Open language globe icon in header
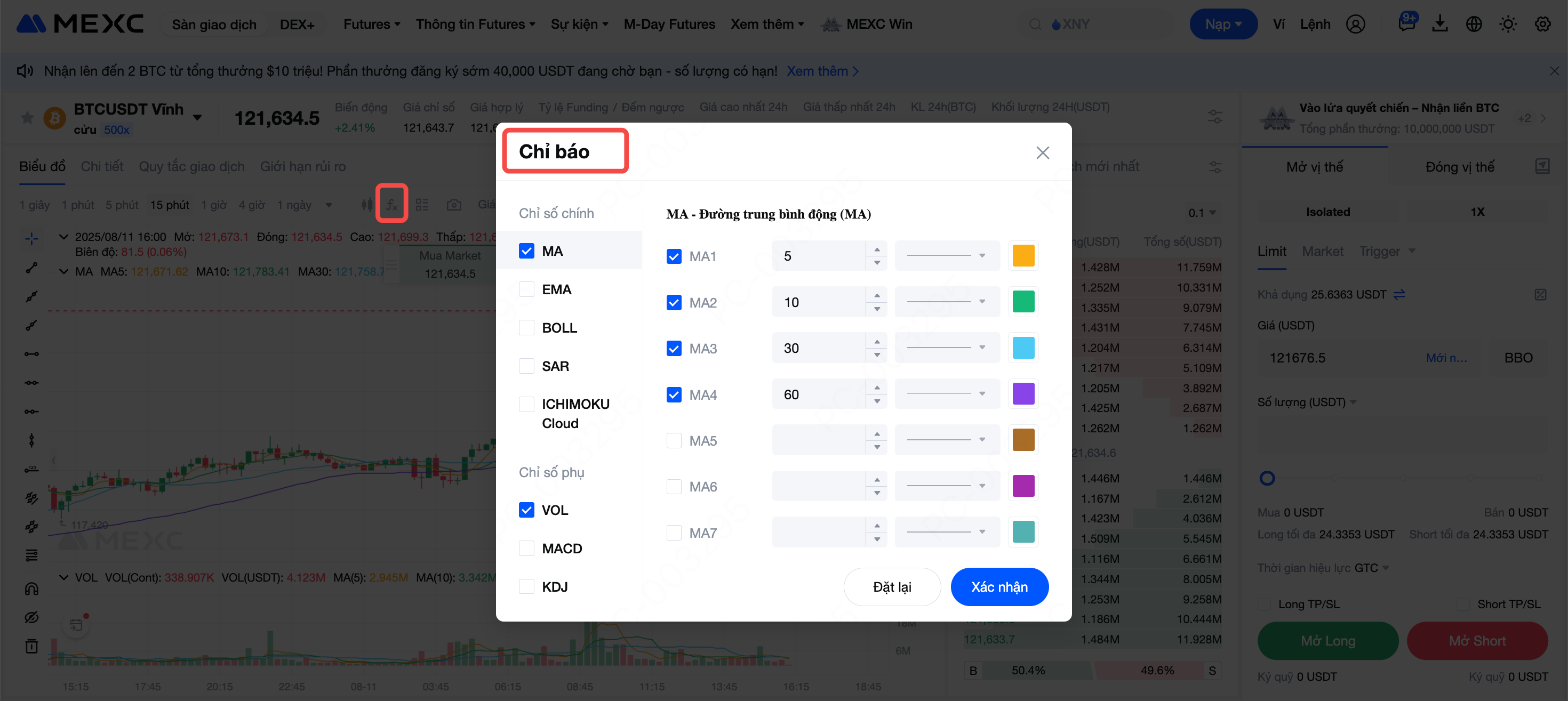Viewport: 1568px width, 701px height. [x=1474, y=25]
